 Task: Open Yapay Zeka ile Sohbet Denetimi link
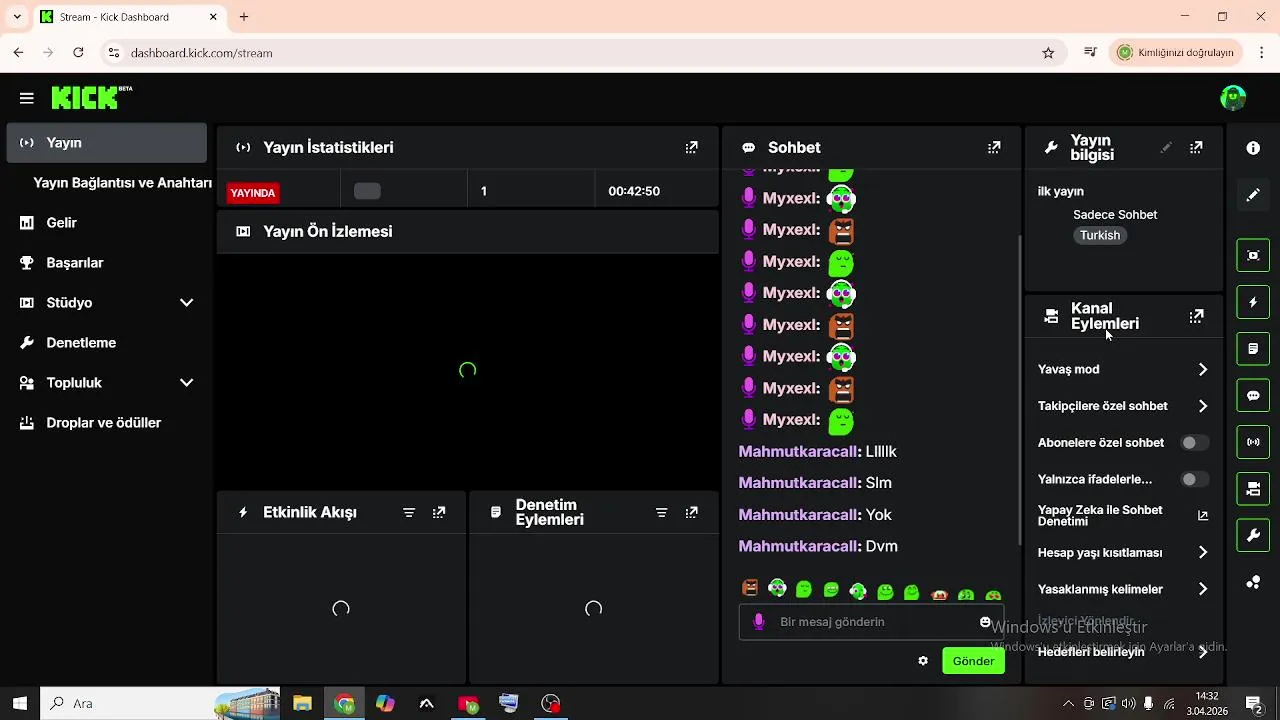(1123, 516)
